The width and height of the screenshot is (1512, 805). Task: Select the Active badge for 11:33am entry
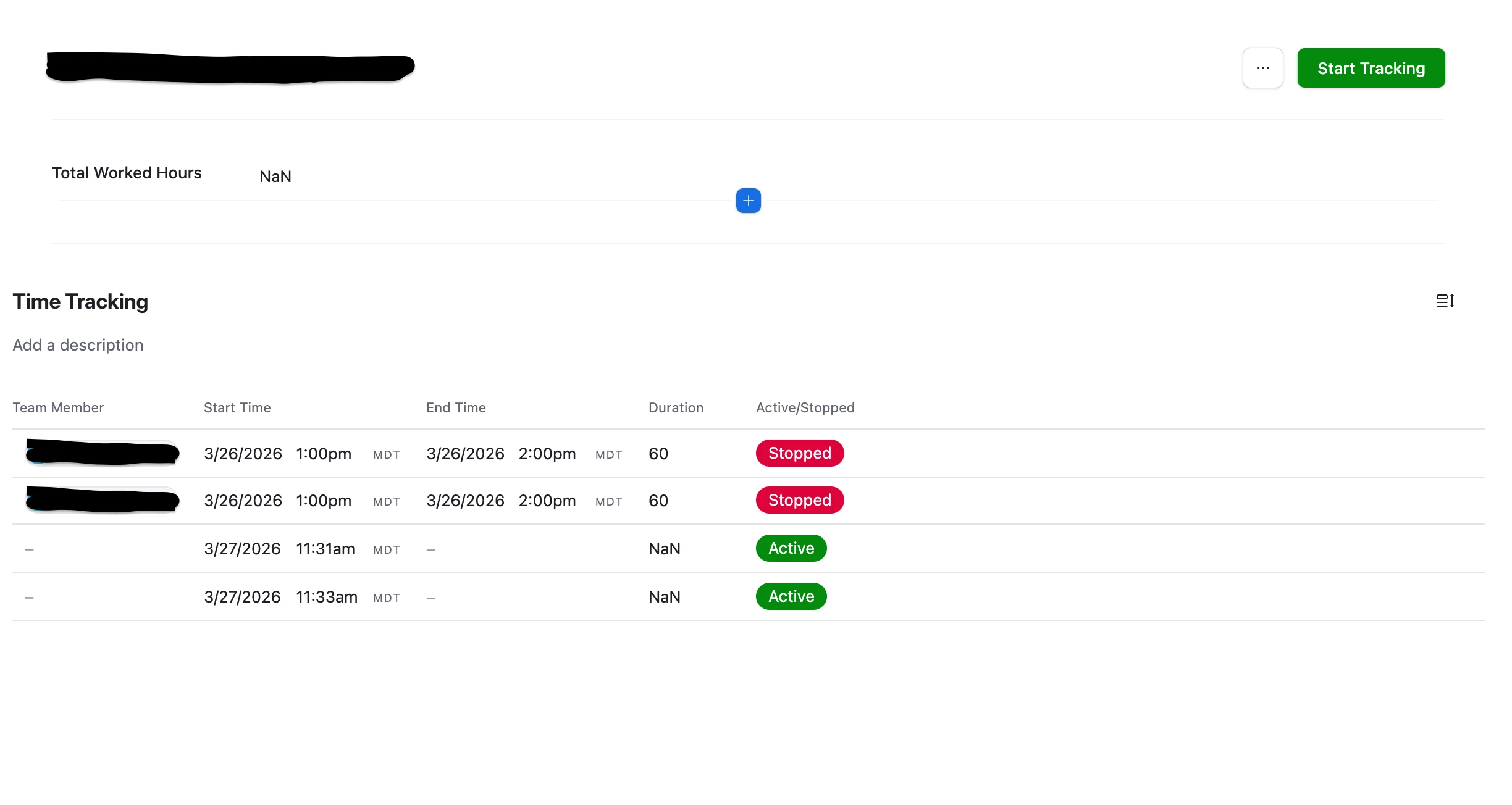(791, 596)
